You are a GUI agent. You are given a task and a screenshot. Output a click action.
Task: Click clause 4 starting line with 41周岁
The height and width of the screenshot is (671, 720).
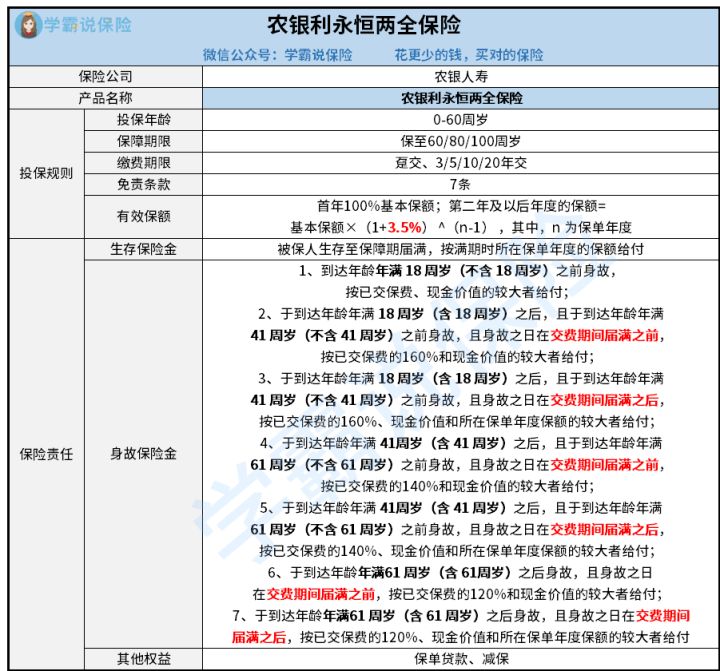(461, 444)
